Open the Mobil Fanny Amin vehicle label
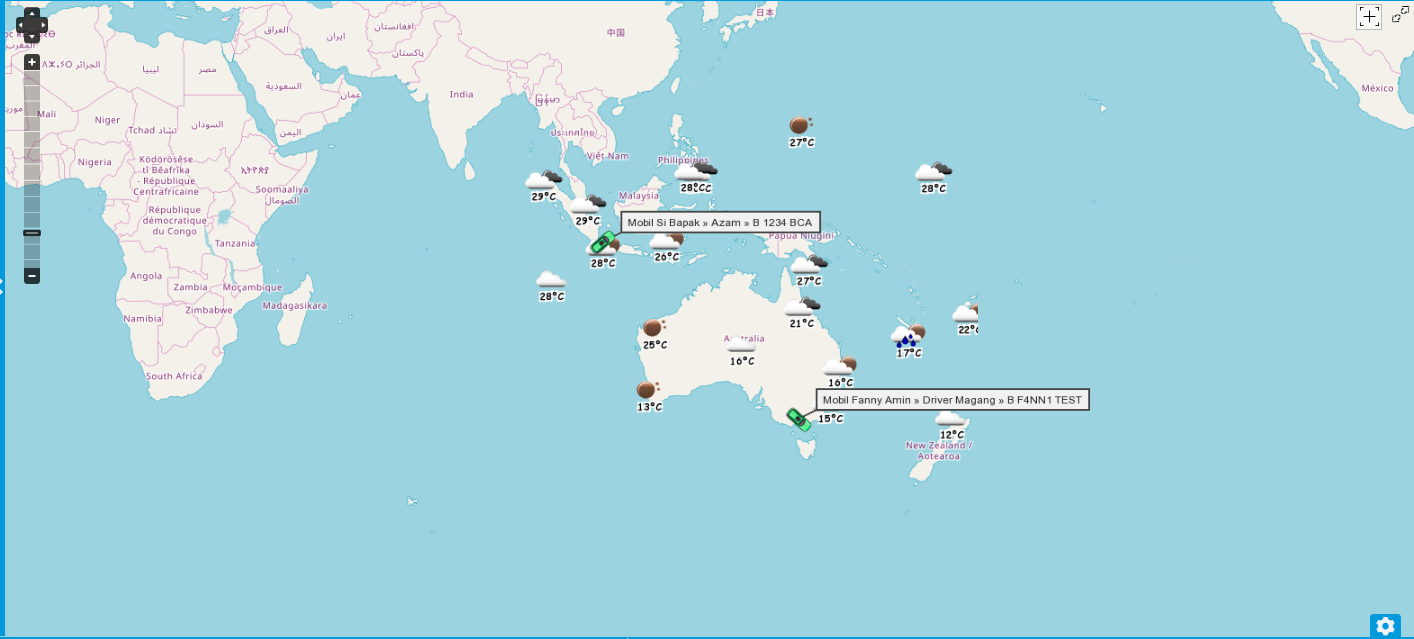The height and width of the screenshot is (639, 1414). [x=953, y=399]
